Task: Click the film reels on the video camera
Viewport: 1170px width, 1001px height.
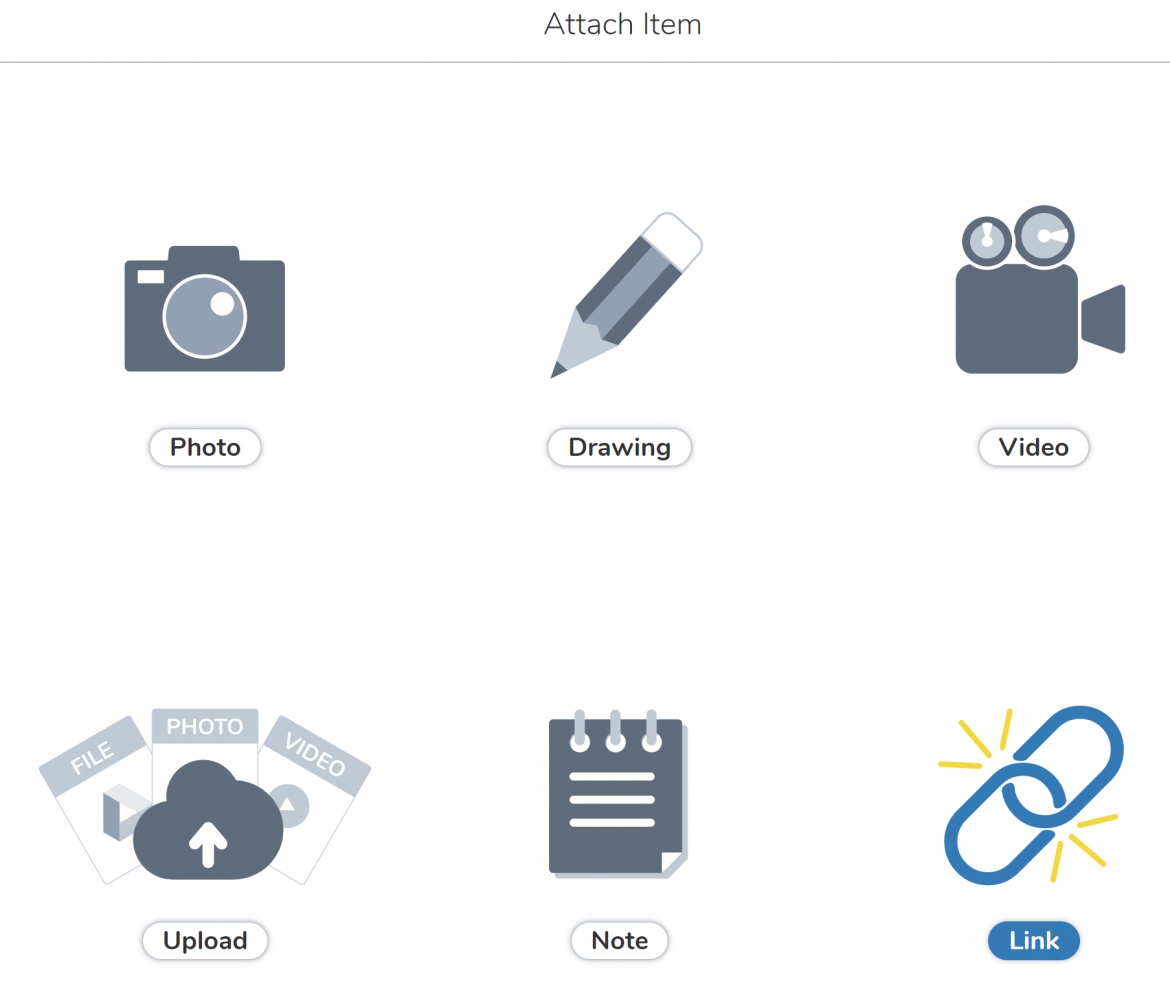Action: point(1018,237)
